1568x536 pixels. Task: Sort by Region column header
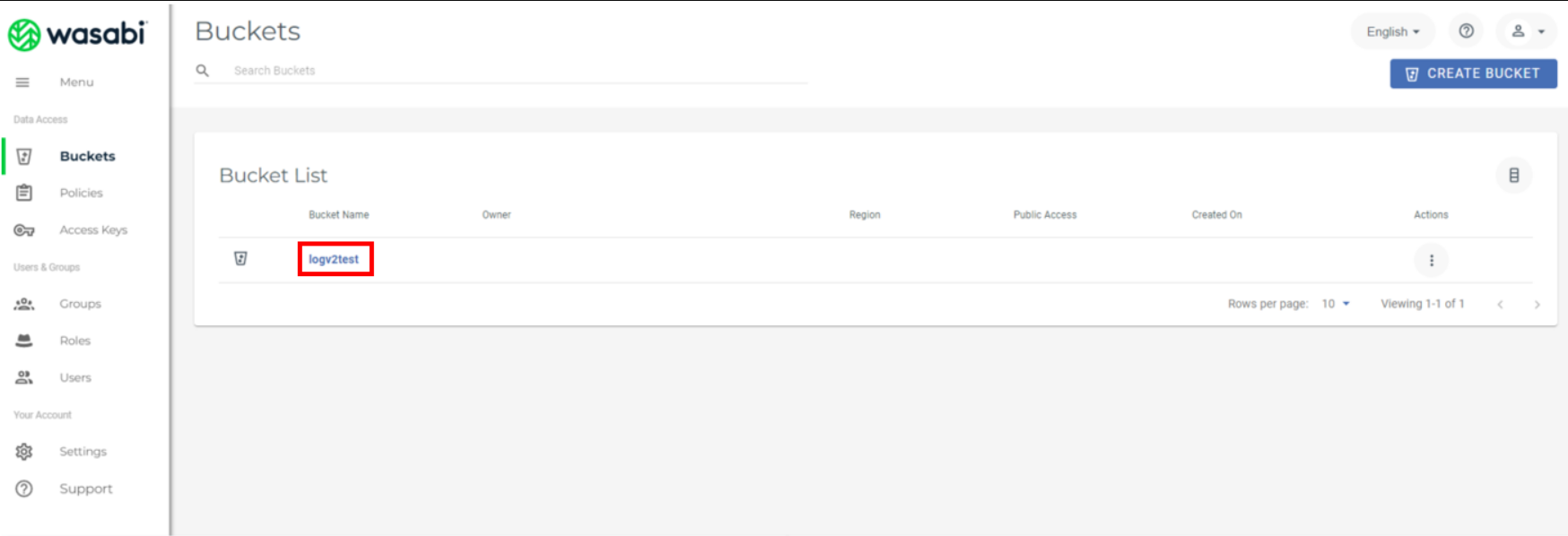[865, 215]
